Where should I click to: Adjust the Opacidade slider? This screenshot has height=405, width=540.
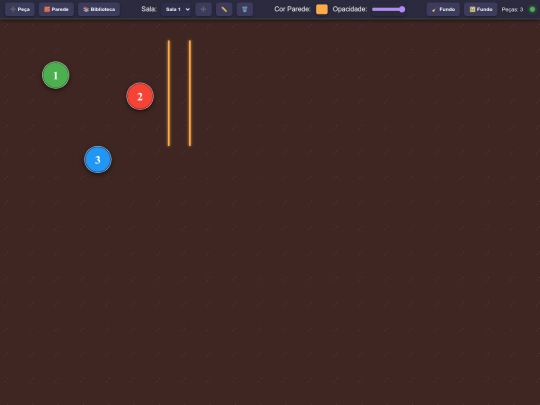tap(388, 9)
